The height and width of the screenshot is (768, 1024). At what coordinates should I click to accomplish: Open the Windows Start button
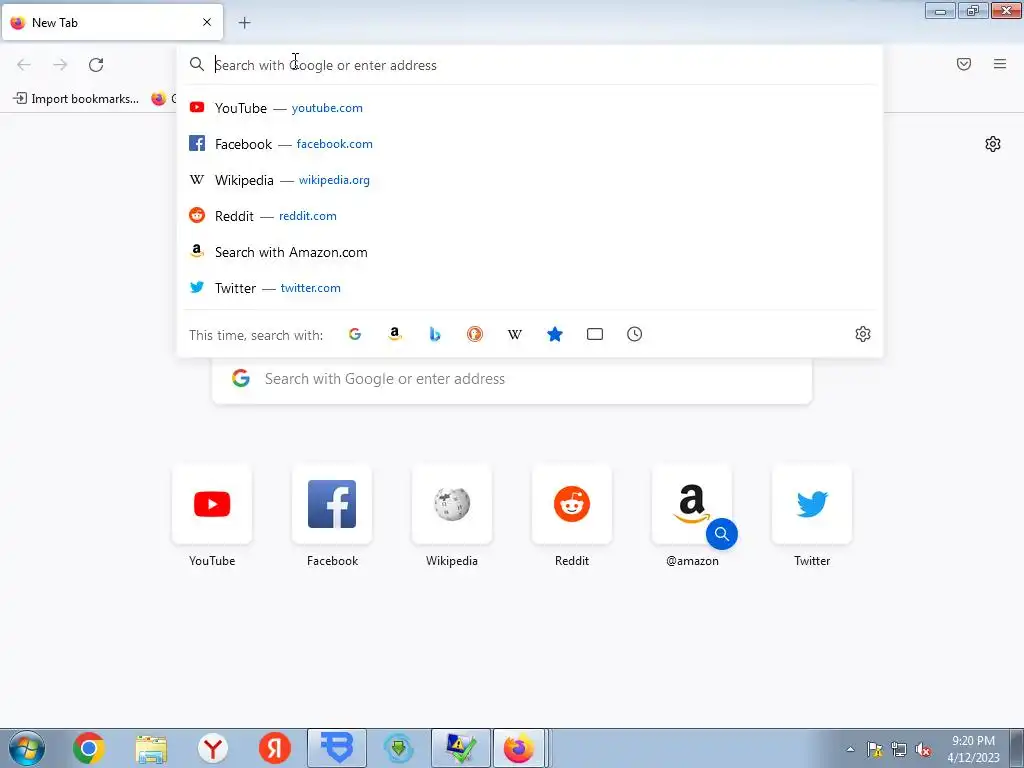pos(27,748)
